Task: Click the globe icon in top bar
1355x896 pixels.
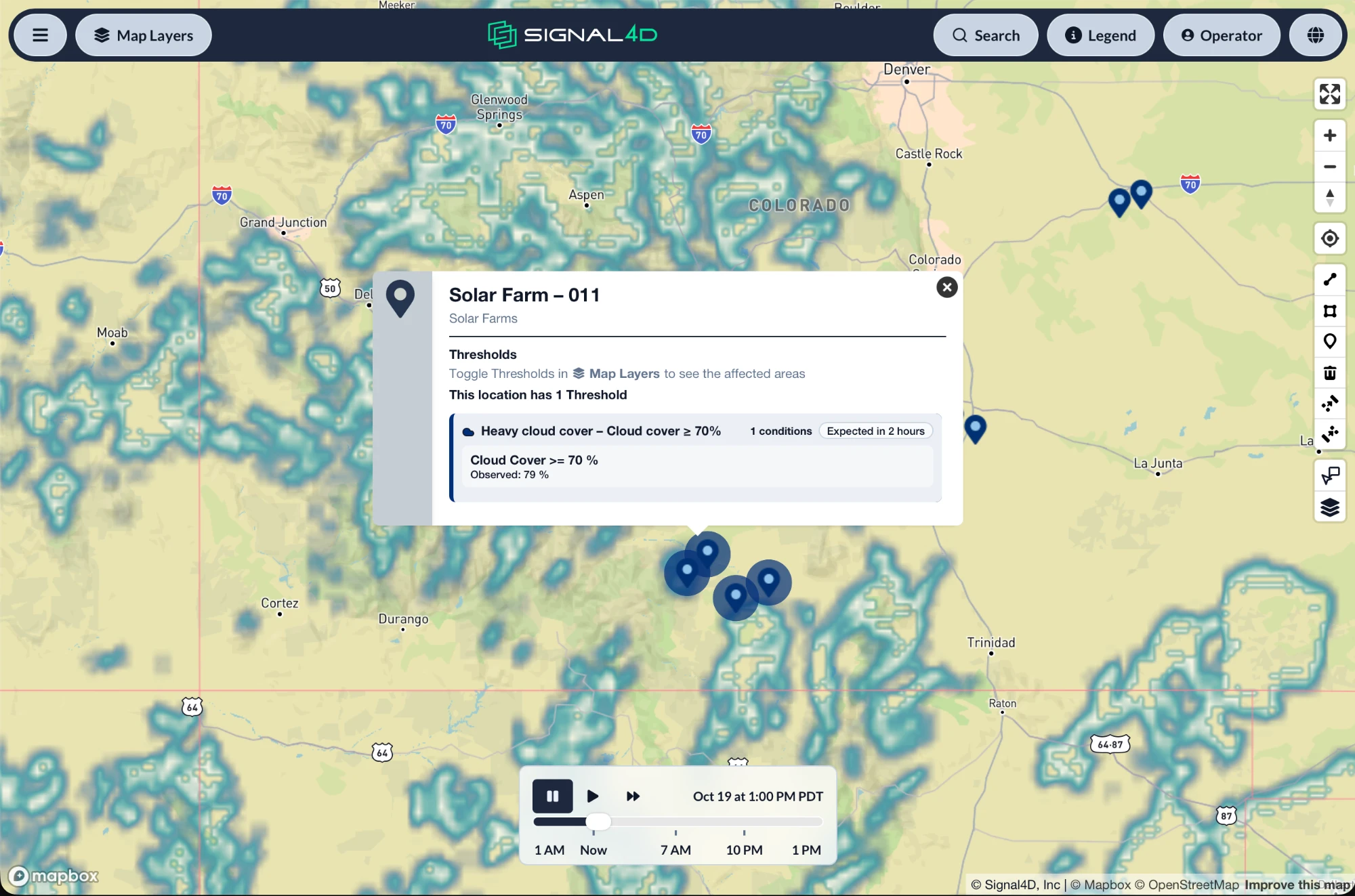Action: point(1316,35)
